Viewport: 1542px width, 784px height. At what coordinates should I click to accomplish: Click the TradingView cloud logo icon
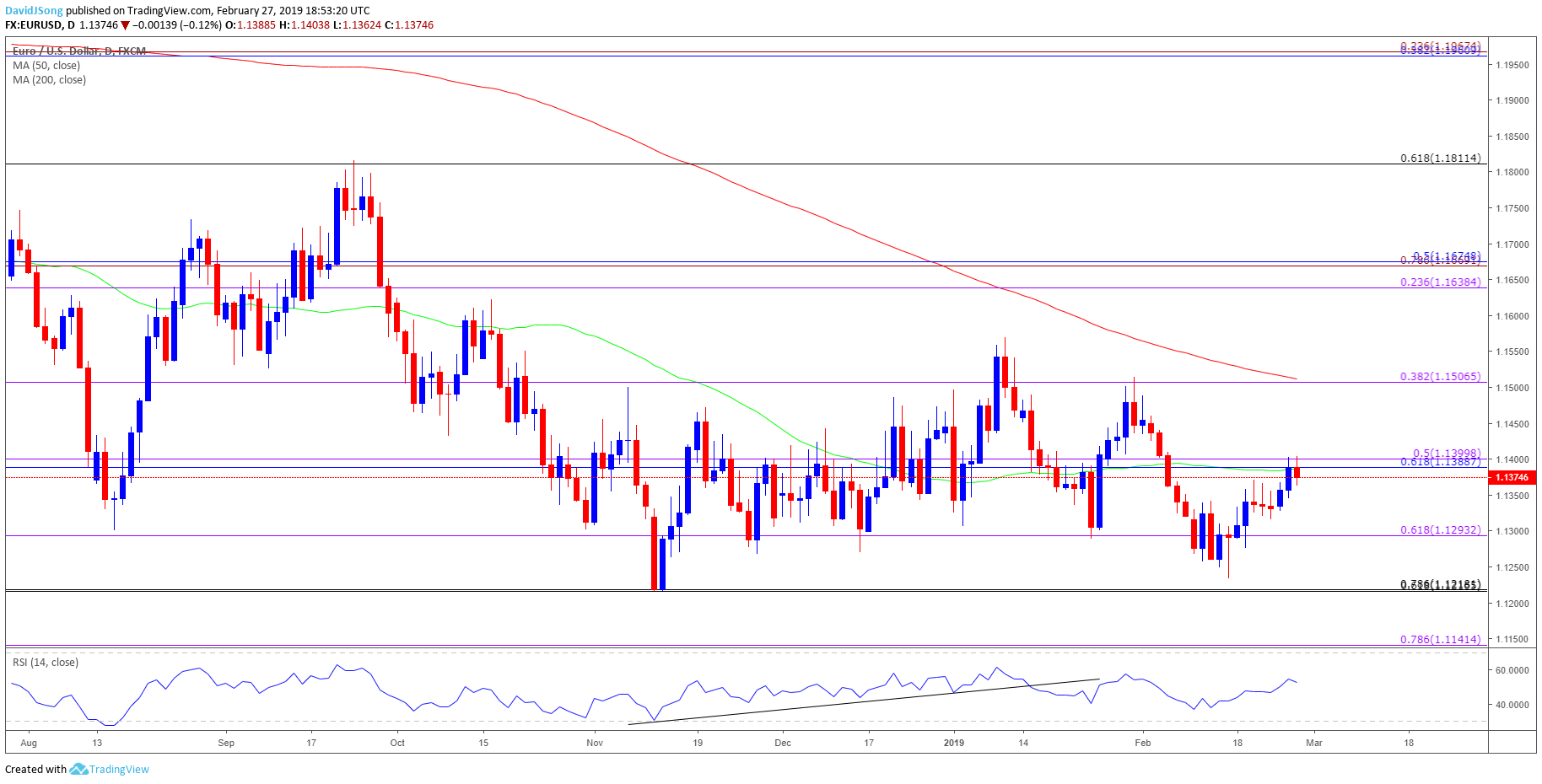pyautogui.click(x=78, y=769)
